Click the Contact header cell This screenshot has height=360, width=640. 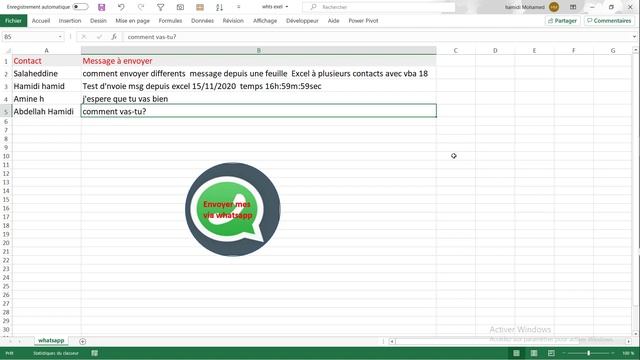(47, 61)
